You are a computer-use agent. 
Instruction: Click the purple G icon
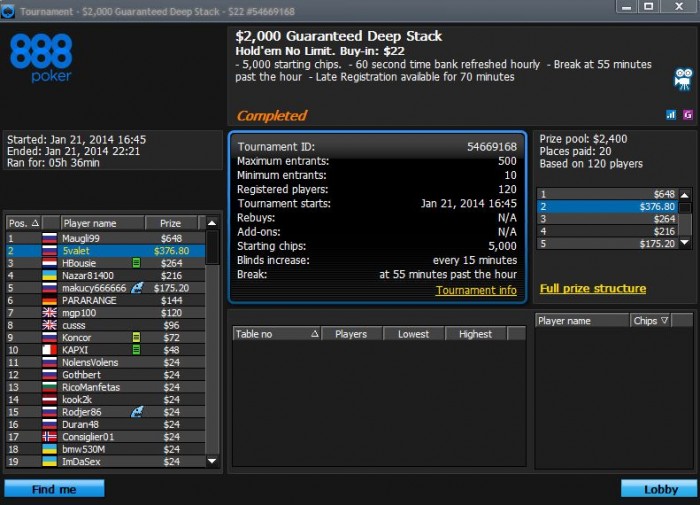[x=688, y=115]
